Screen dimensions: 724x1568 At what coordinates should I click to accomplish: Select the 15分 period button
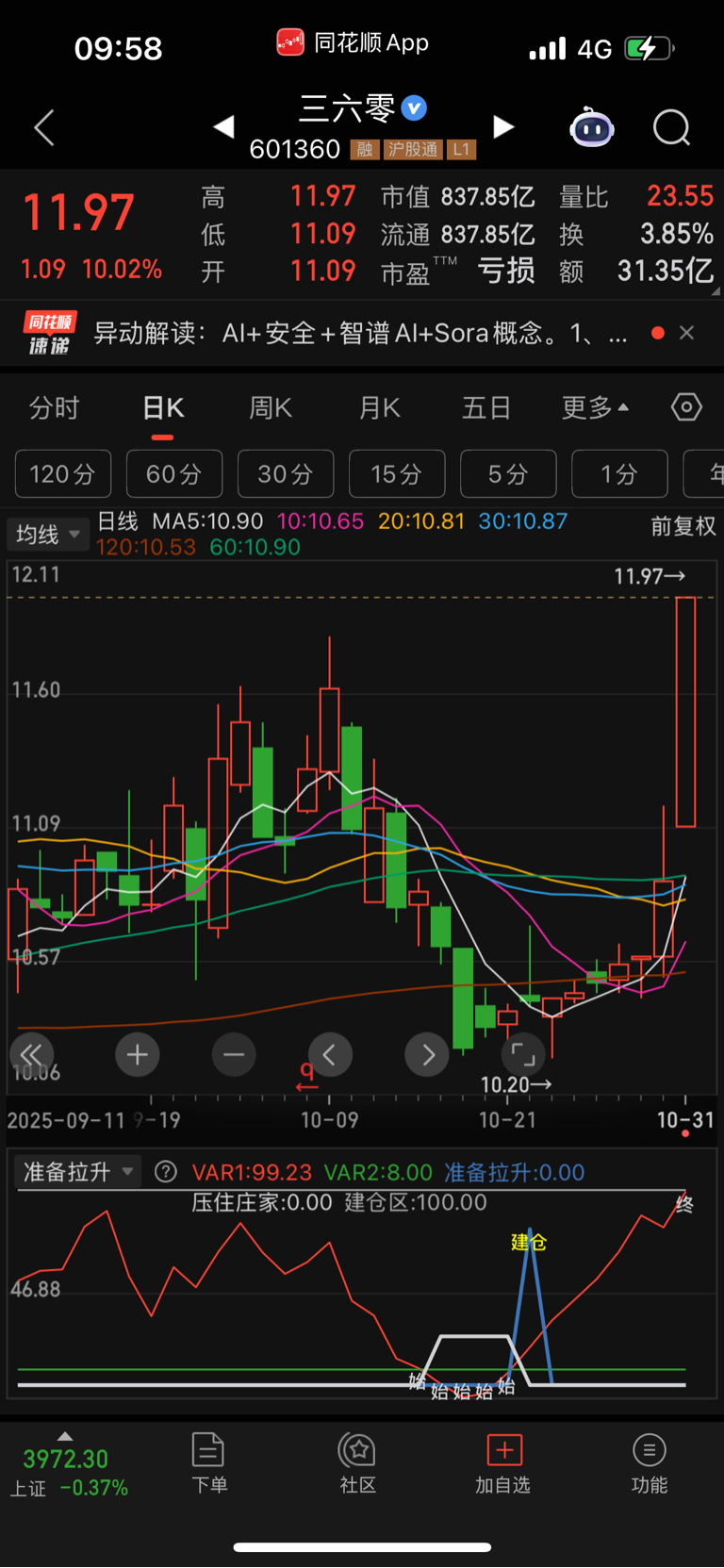397,473
